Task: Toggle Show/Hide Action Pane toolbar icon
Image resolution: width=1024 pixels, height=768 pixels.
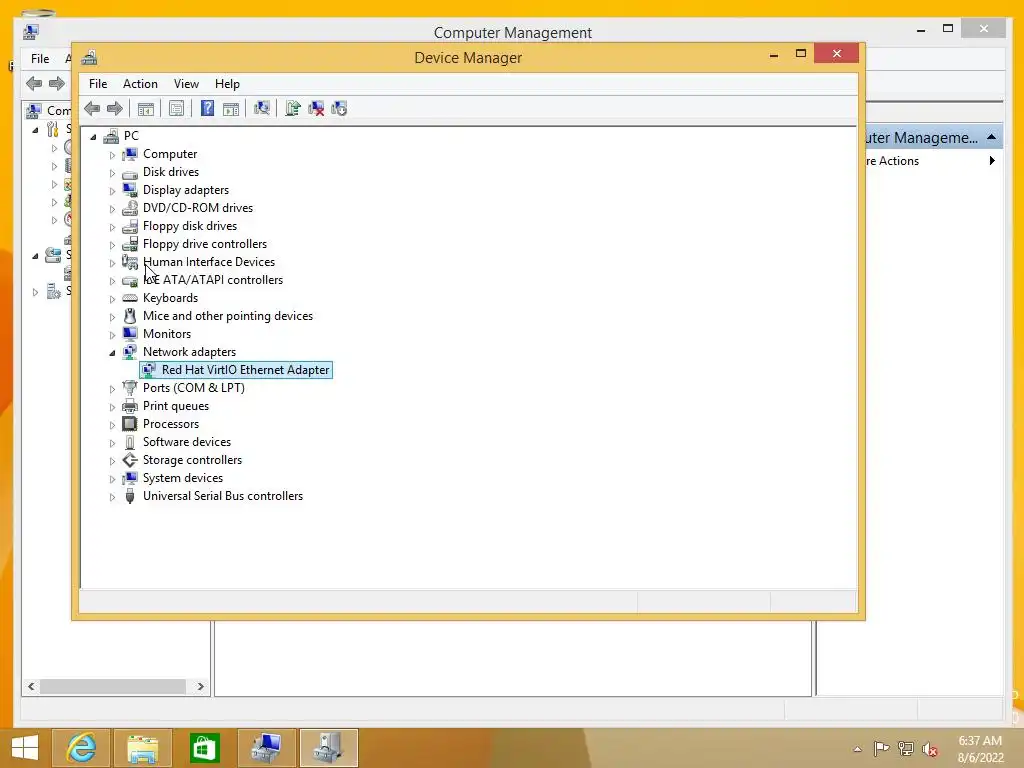Action: (231, 108)
